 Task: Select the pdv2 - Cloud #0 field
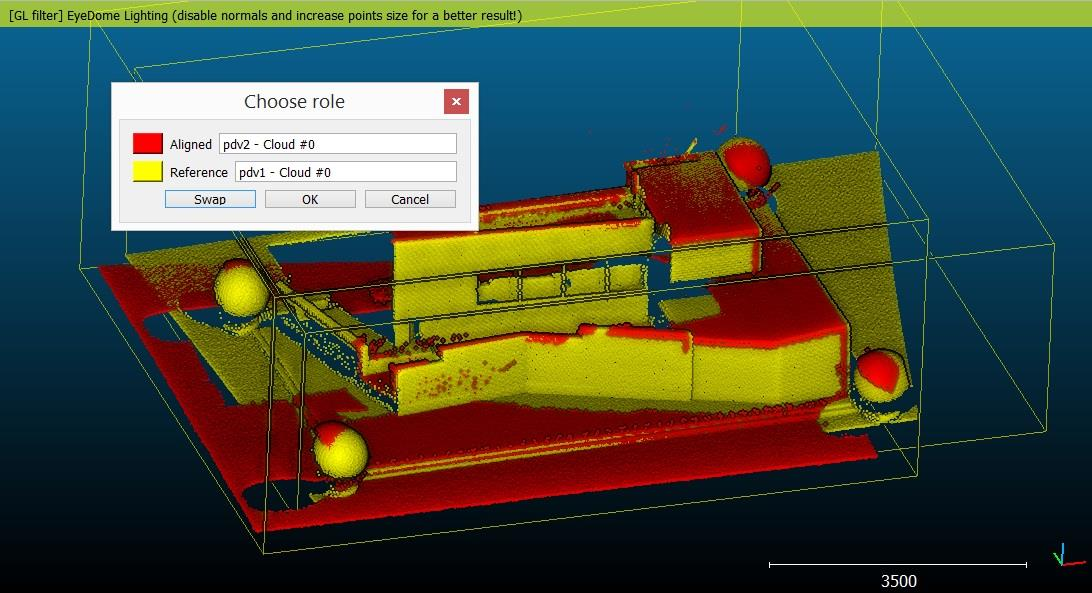point(337,144)
